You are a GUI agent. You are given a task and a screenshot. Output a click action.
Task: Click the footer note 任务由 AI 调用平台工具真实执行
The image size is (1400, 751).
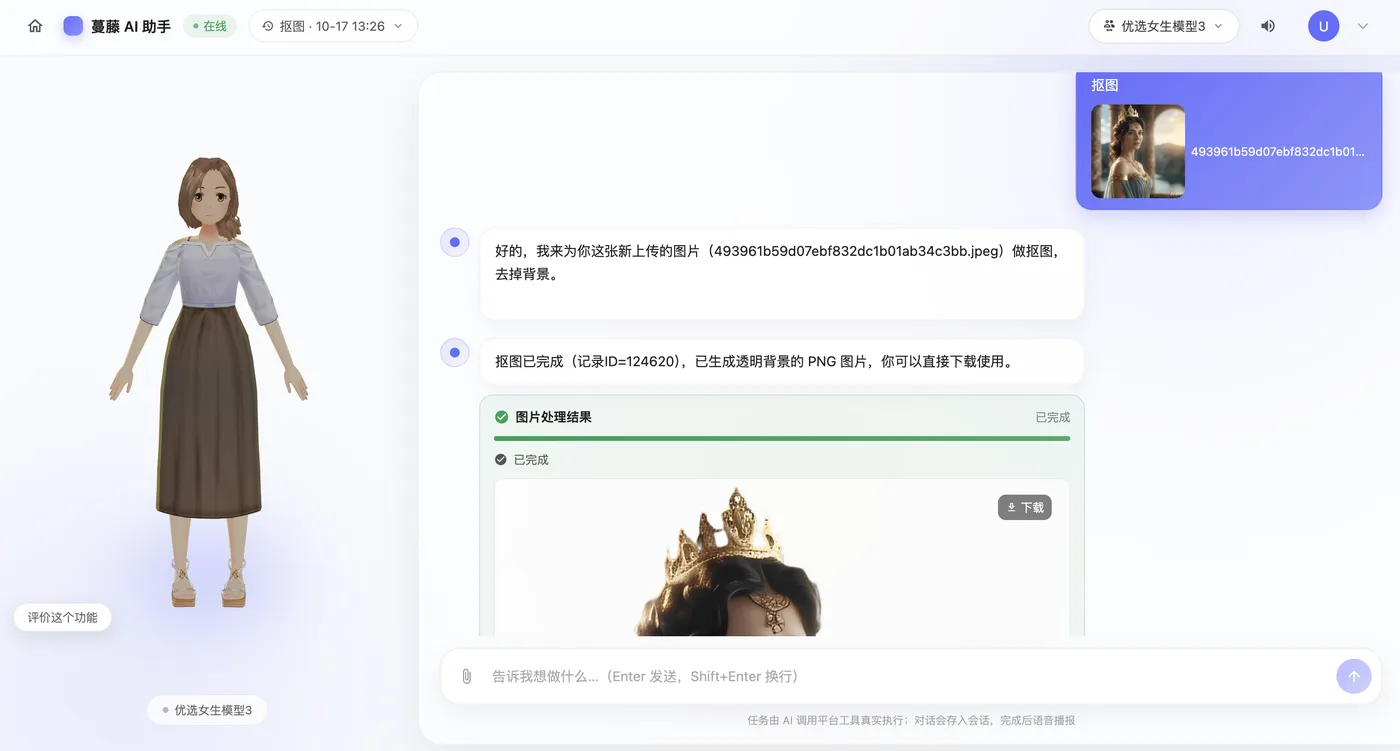point(910,720)
